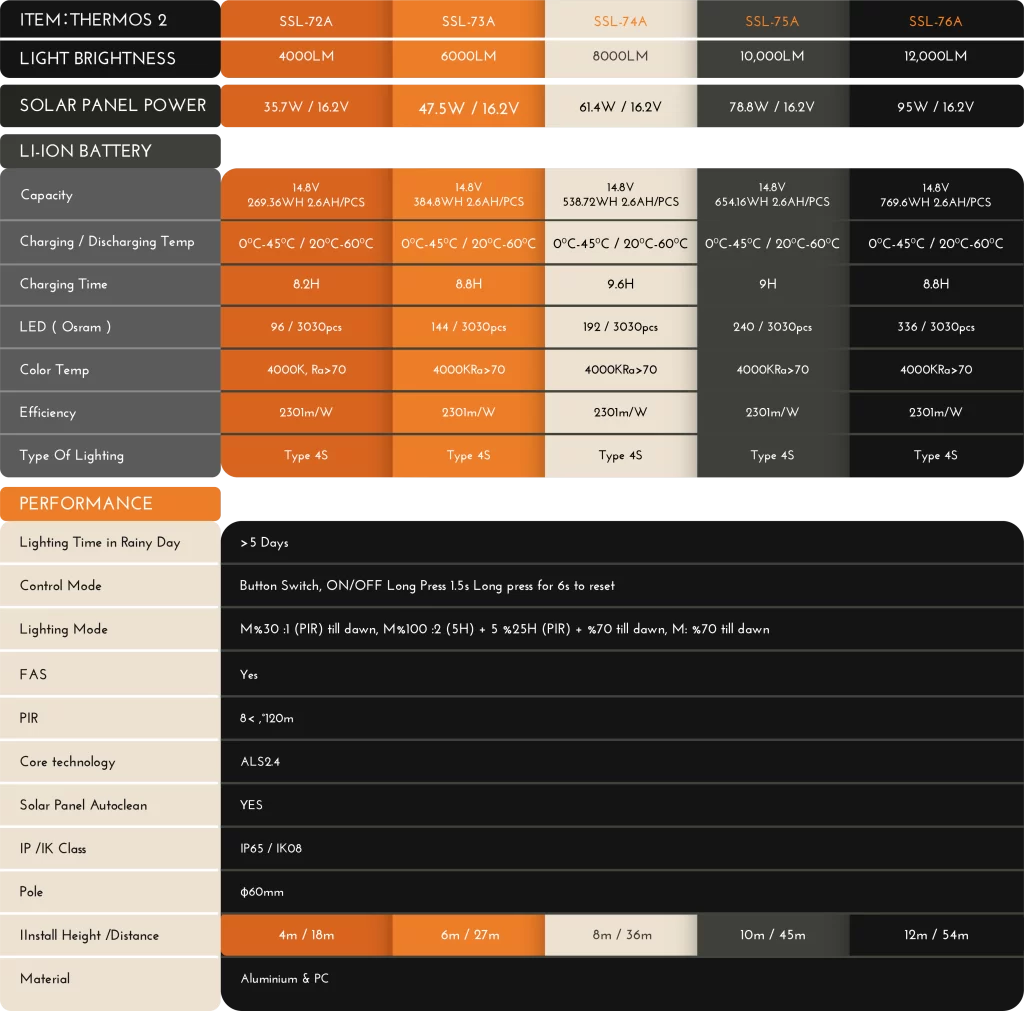Click the Charging Time row label

point(63,284)
